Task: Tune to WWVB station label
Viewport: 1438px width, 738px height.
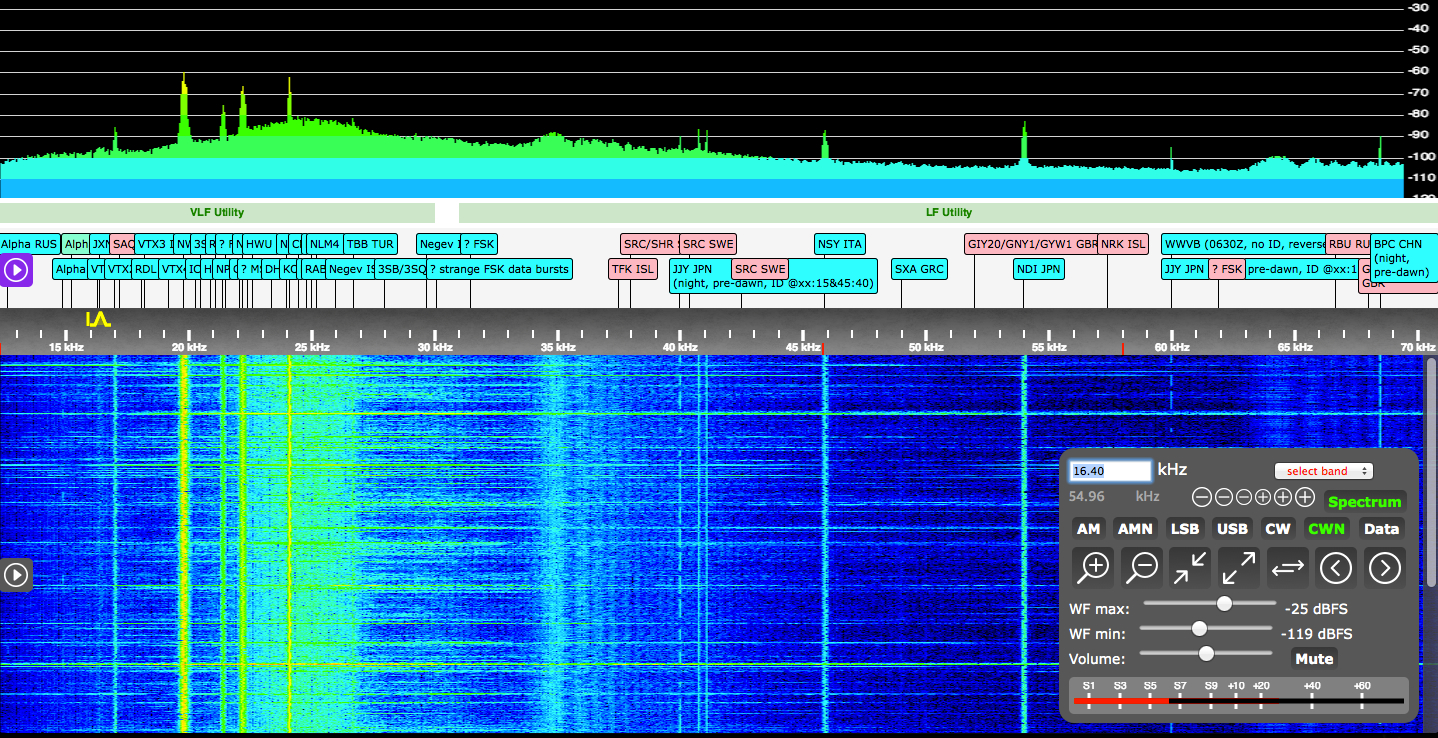Action: (1243, 244)
